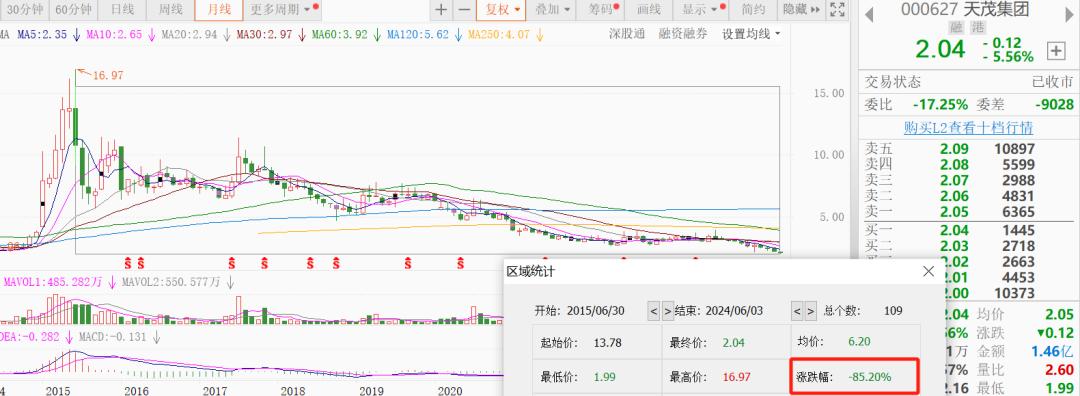Click the MA250 trend arrow

coord(539,34)
